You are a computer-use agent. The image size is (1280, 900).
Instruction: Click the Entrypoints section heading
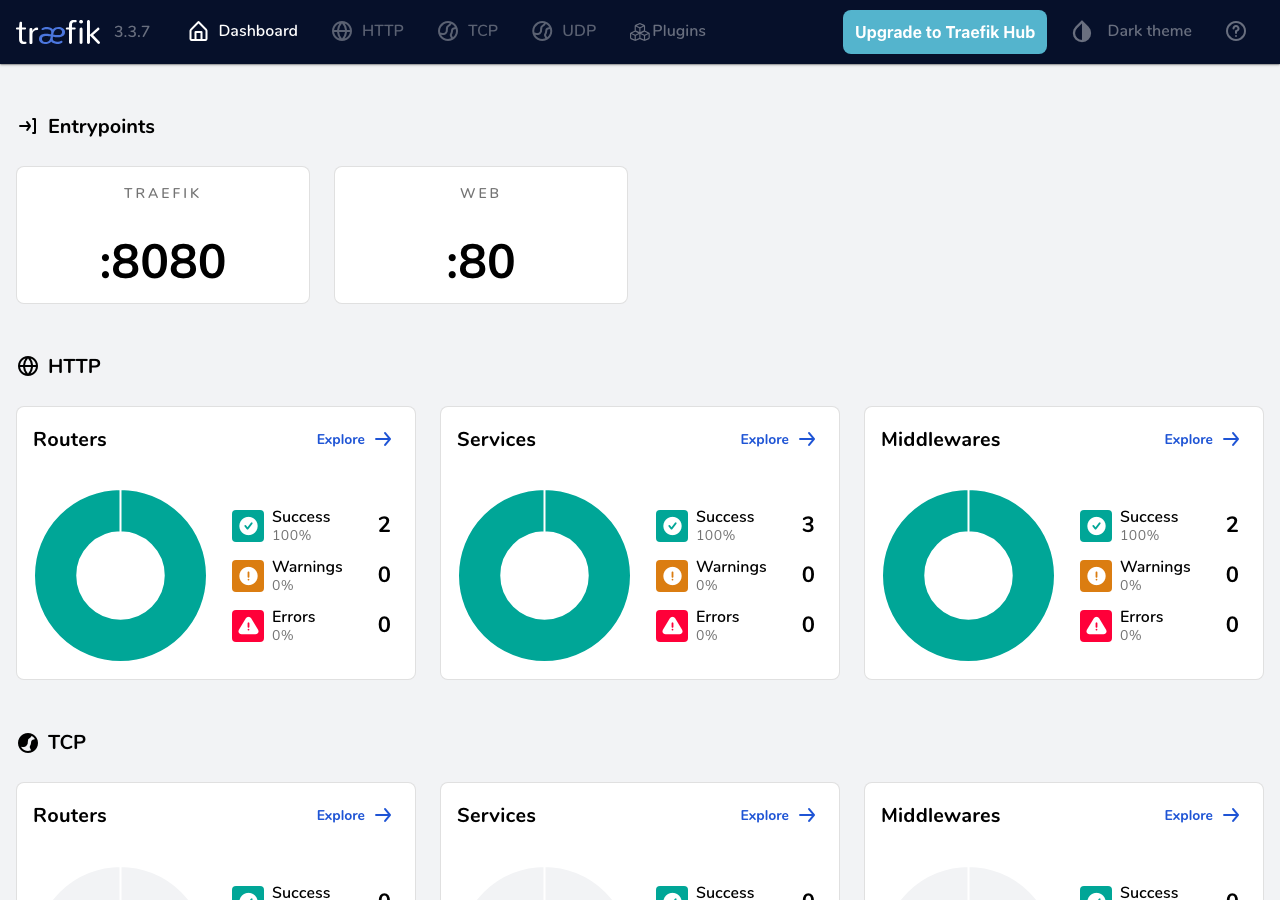click(x=101, y=126)
